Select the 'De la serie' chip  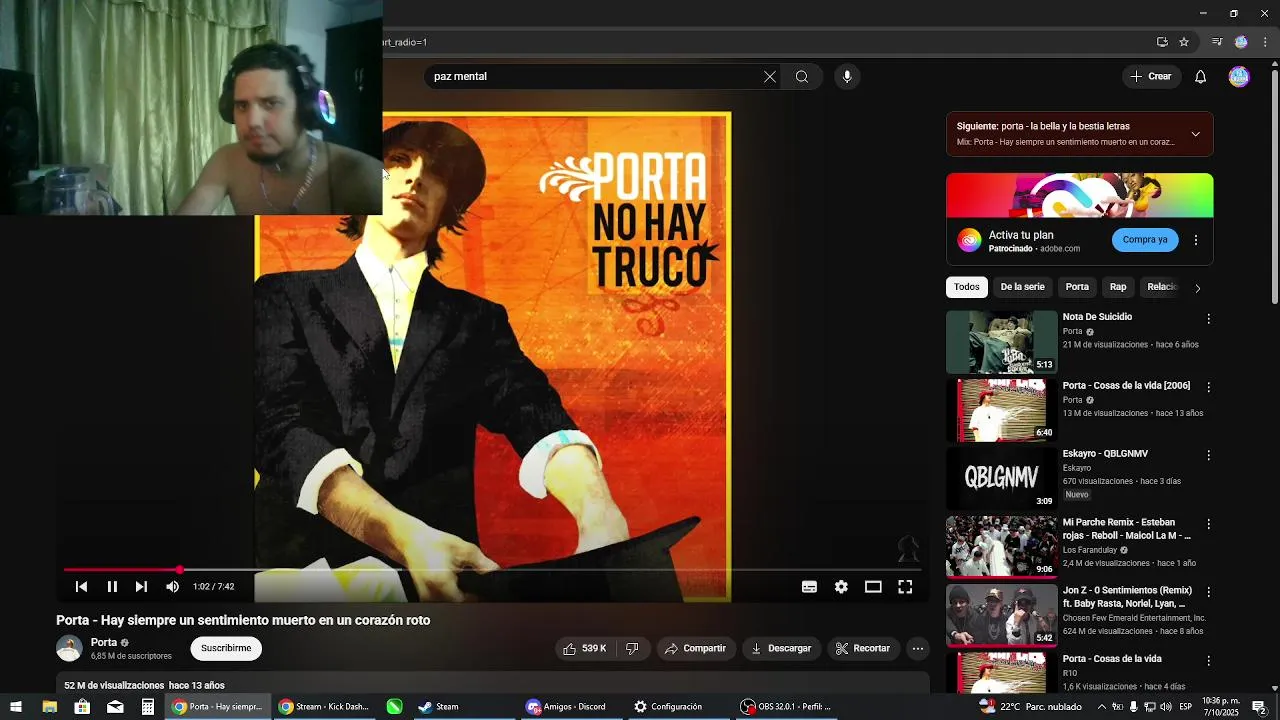coord(1022,287)
